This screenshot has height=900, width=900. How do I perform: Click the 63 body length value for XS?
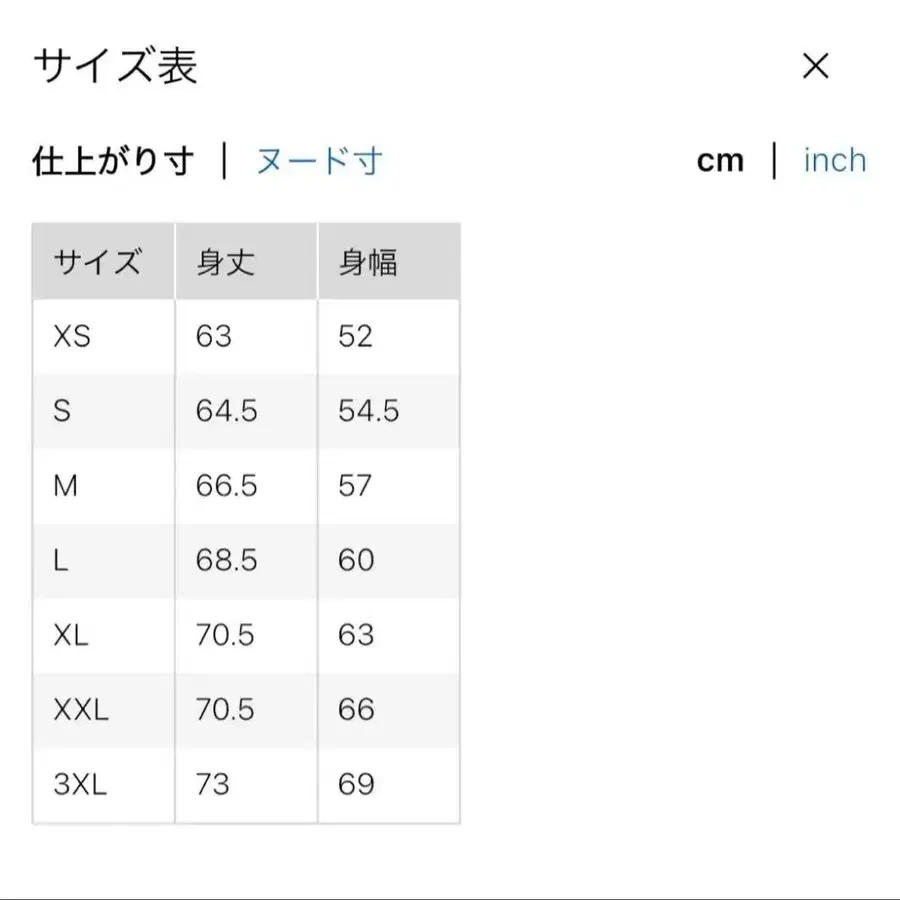coord(214,336)
